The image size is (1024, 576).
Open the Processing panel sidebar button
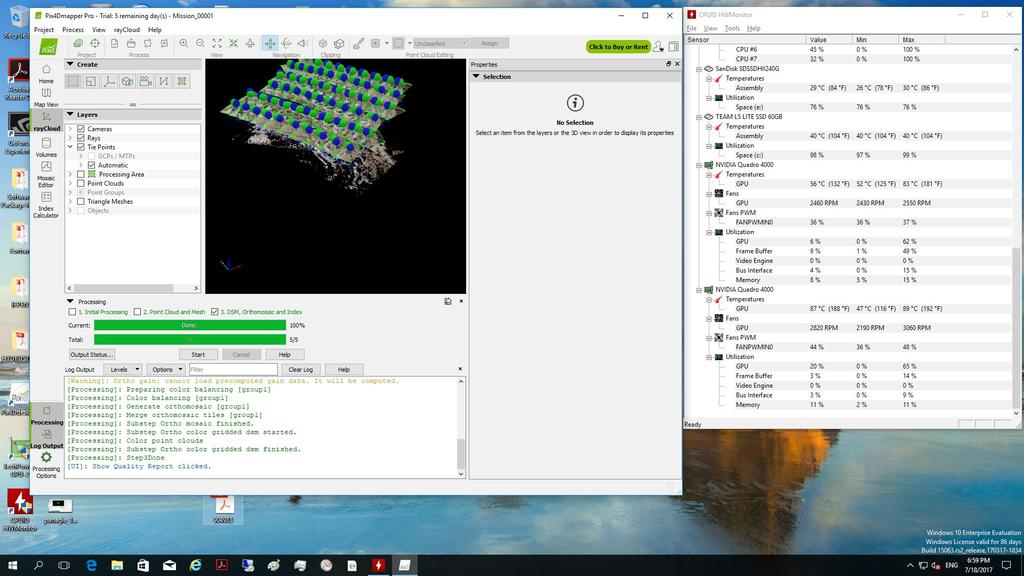point(47,415)
